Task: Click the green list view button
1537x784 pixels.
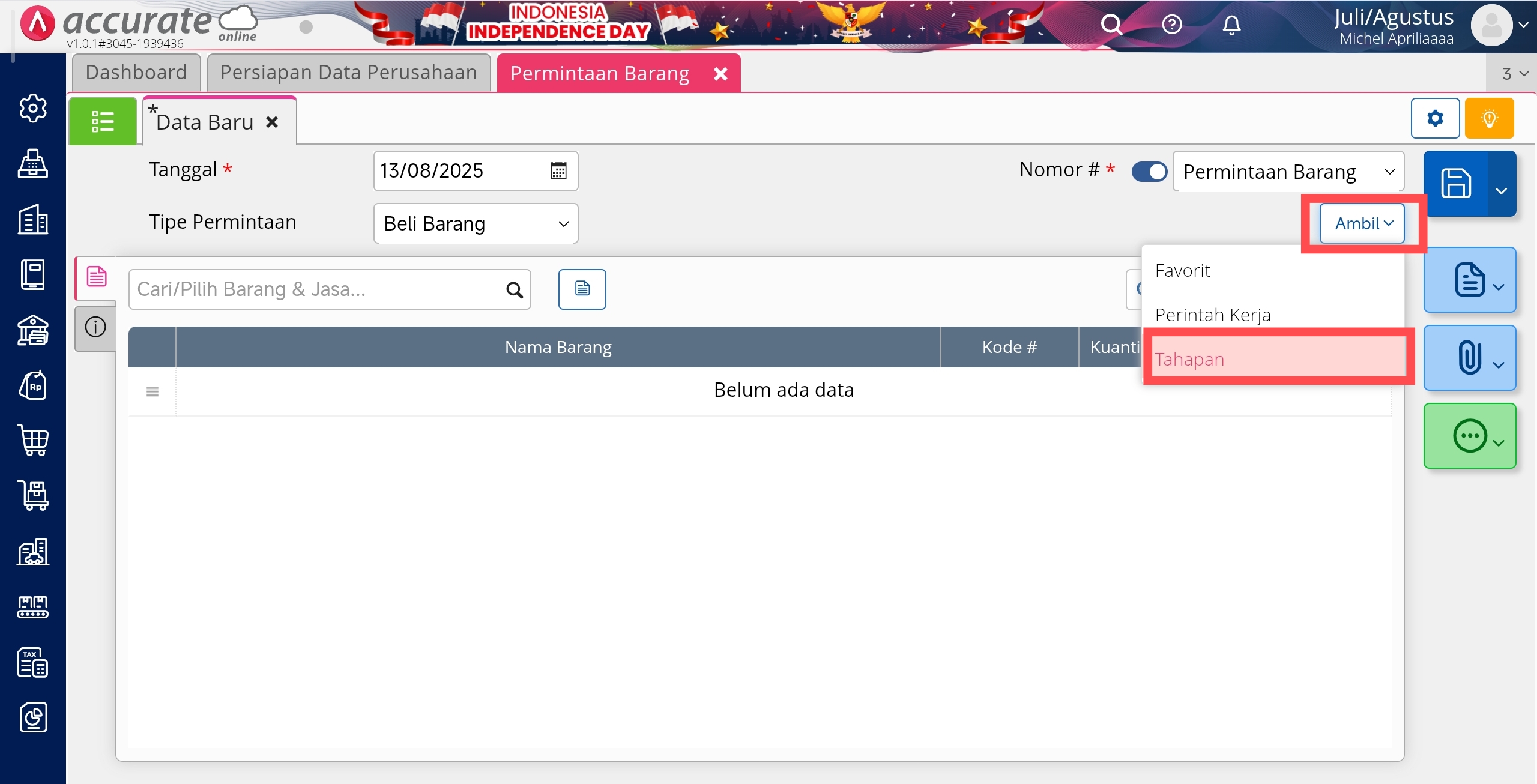Action: 103,121
